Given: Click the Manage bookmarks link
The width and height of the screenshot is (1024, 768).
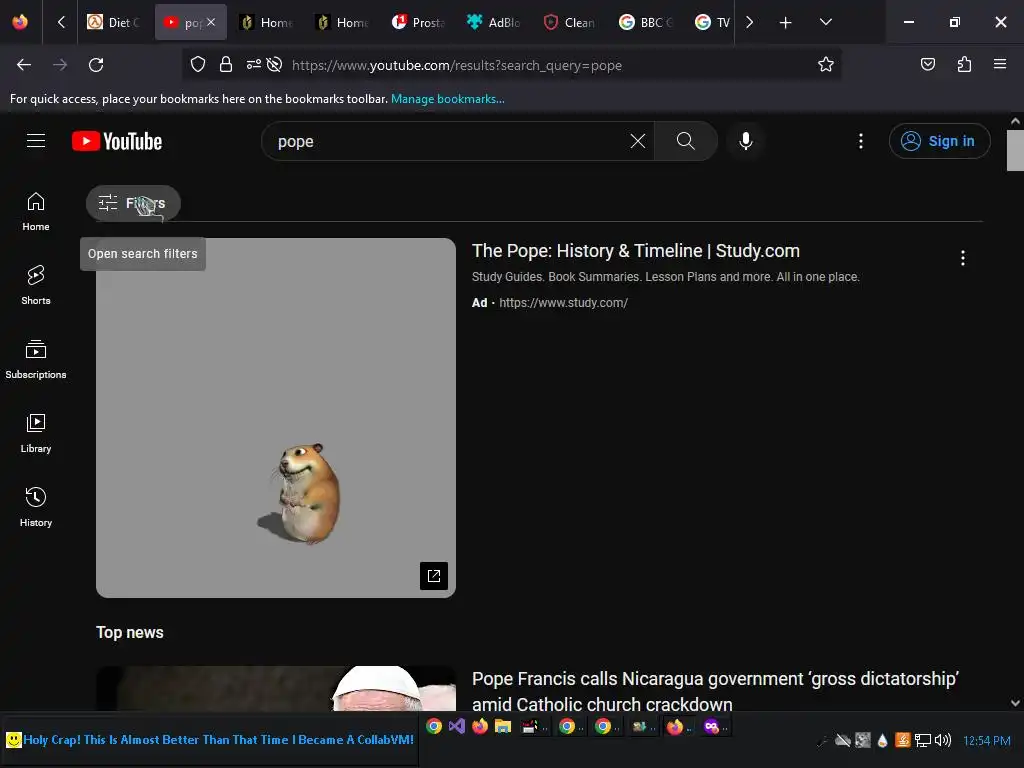Looking at the screenshot, I should click(447, 99).
